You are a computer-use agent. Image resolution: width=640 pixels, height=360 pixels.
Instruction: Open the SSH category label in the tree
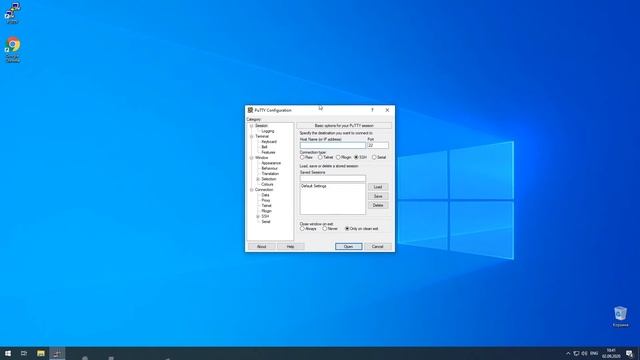(x=265, y=216)
